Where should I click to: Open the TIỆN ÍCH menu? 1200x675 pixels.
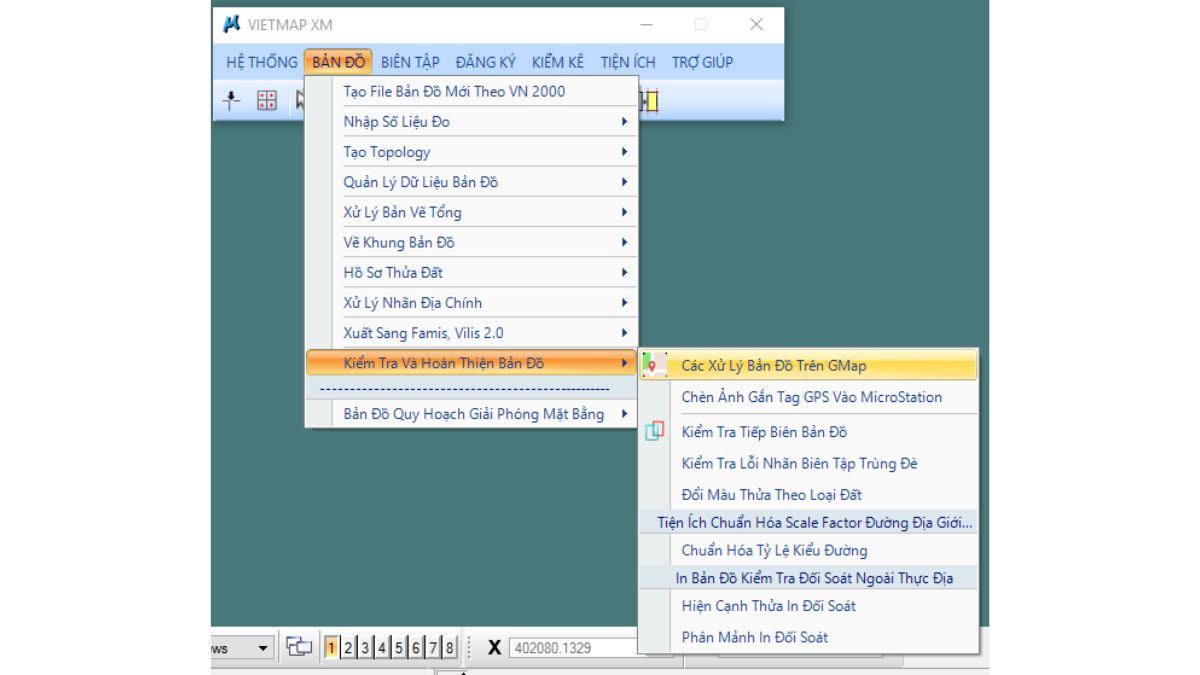(628, 62)
